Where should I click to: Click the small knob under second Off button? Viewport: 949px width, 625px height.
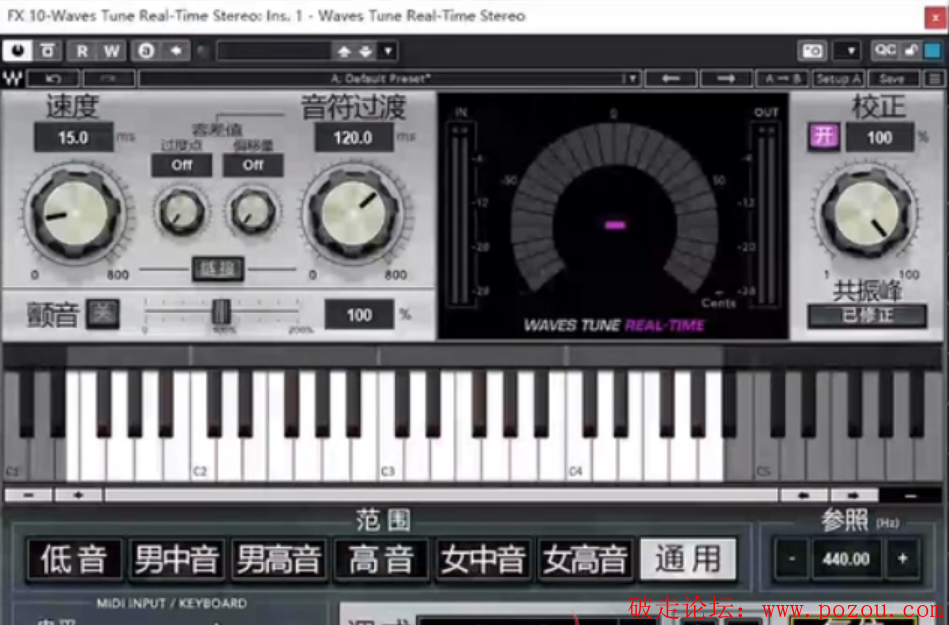(253, 211)
